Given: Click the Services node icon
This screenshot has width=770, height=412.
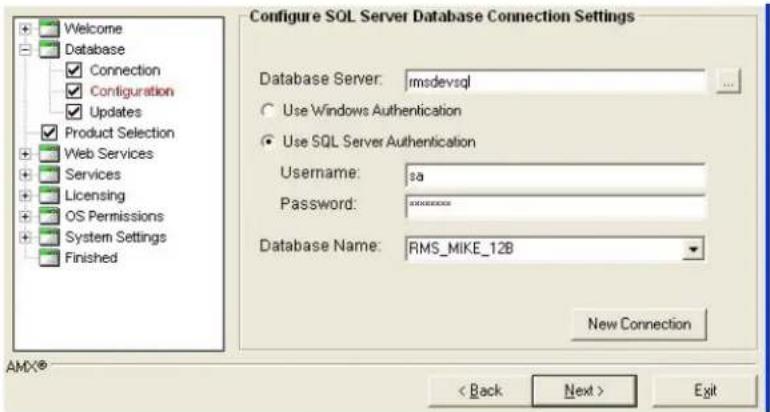Looking at the screenshot, I should click(49, 174).
